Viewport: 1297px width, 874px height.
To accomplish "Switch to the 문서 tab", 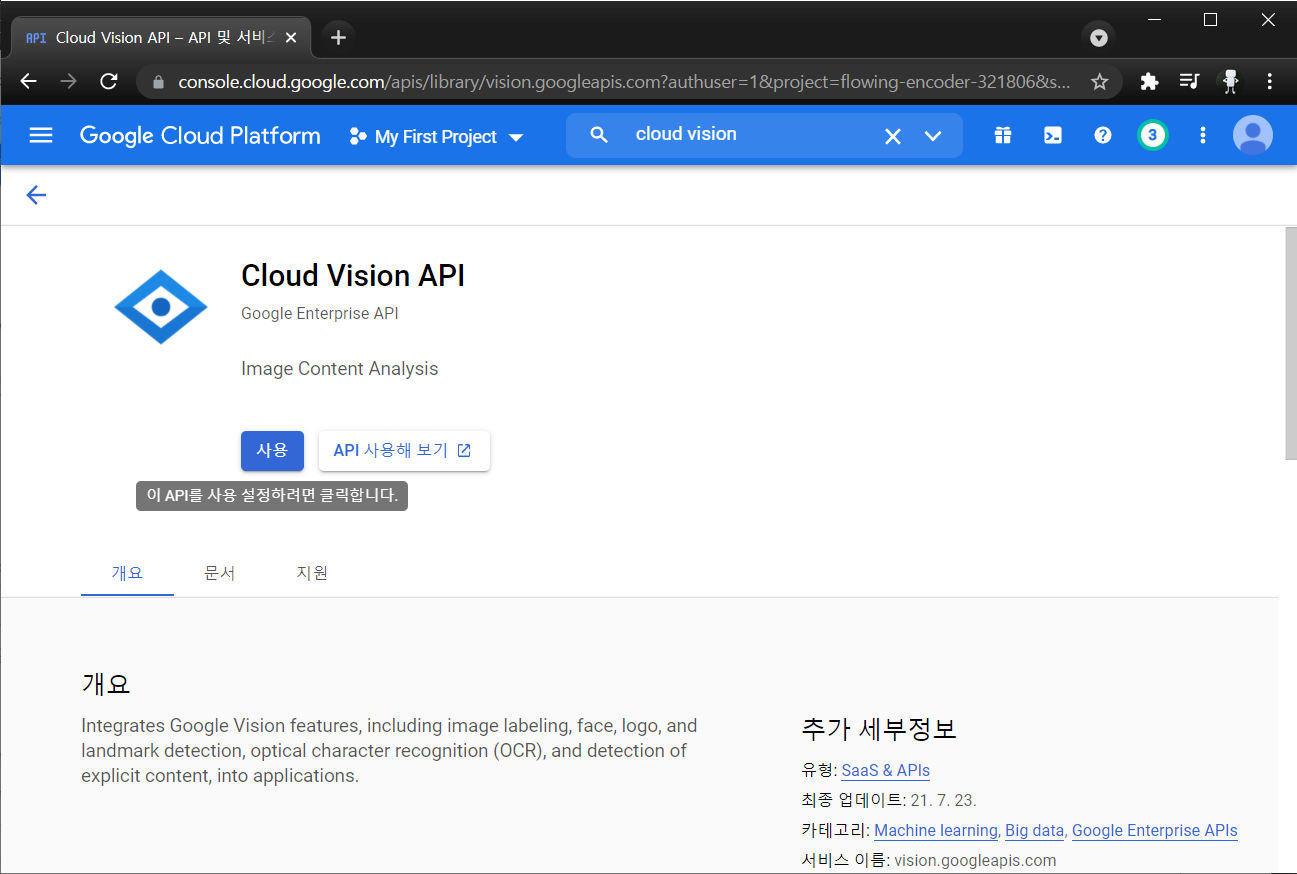I will 220,572.
